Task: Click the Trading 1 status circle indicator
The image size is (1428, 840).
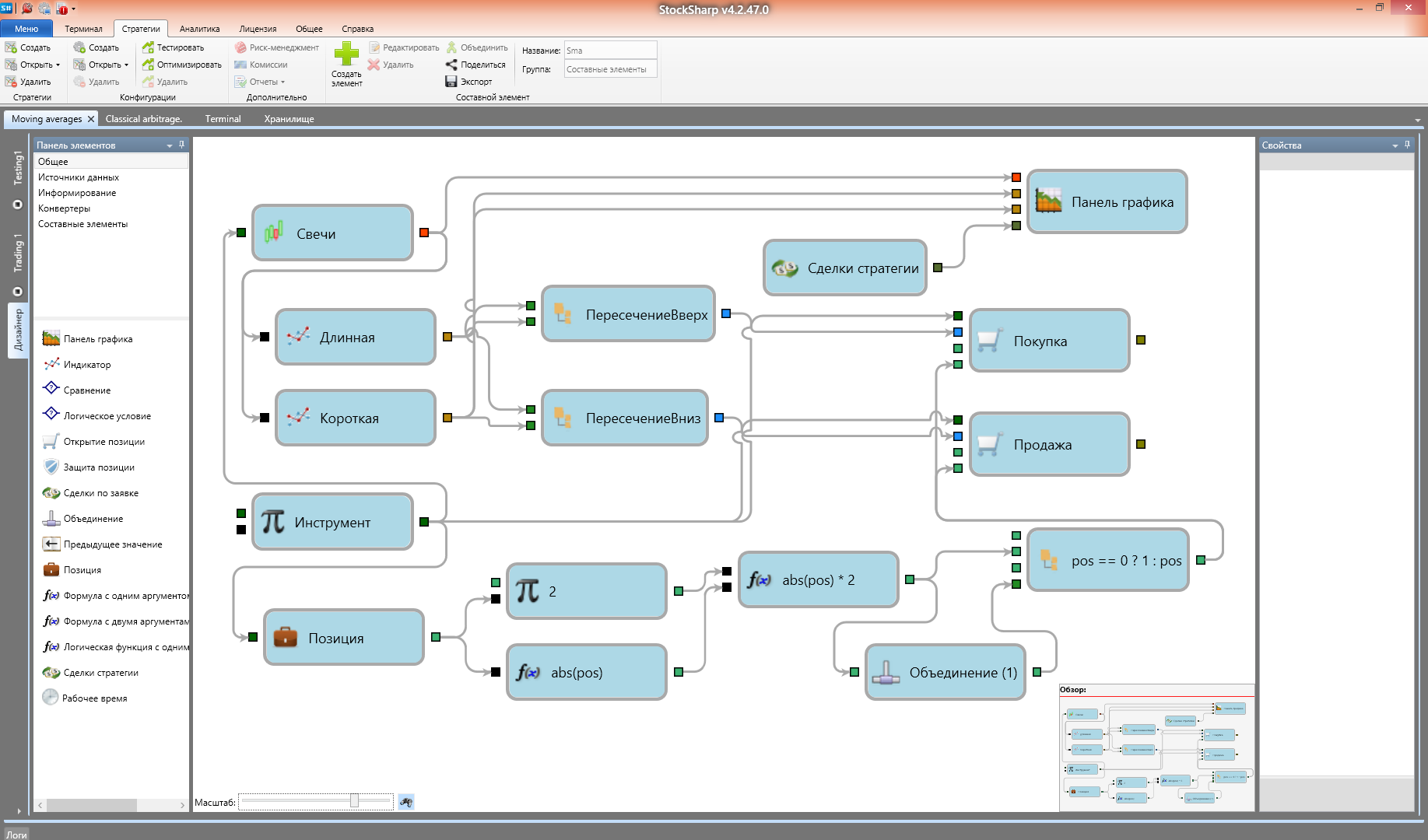Action: [18, 292]
